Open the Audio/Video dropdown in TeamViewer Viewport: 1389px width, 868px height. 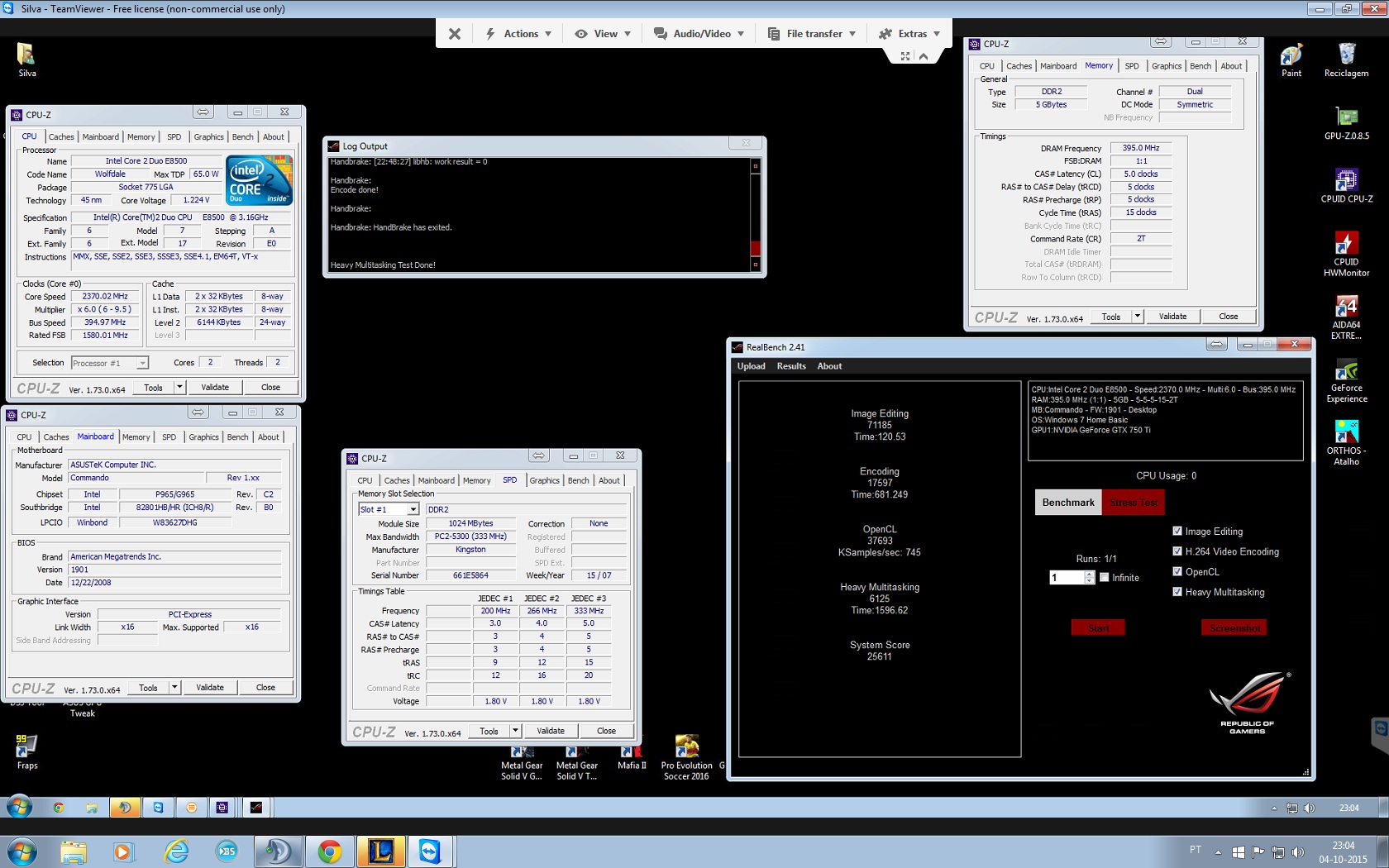699,34
